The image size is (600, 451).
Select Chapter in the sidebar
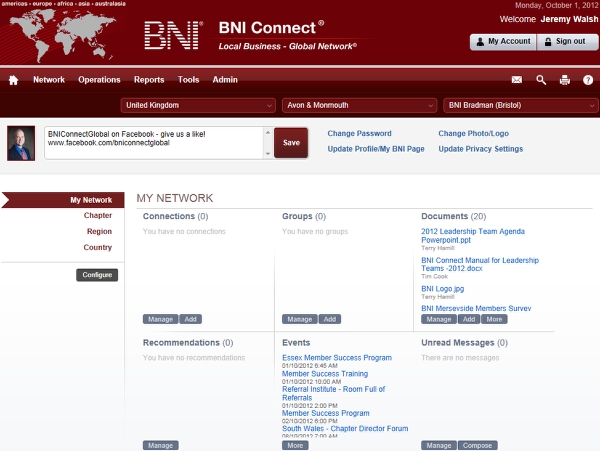pyautogui.click(x=98, y=215)
